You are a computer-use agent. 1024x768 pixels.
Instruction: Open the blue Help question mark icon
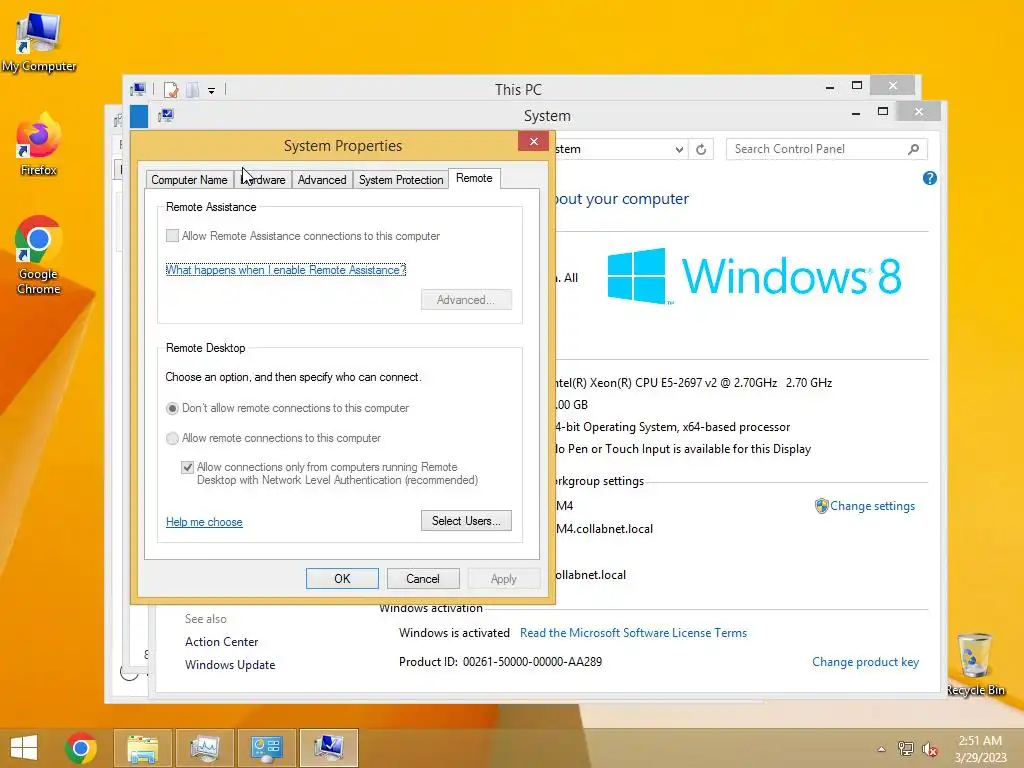930,178
